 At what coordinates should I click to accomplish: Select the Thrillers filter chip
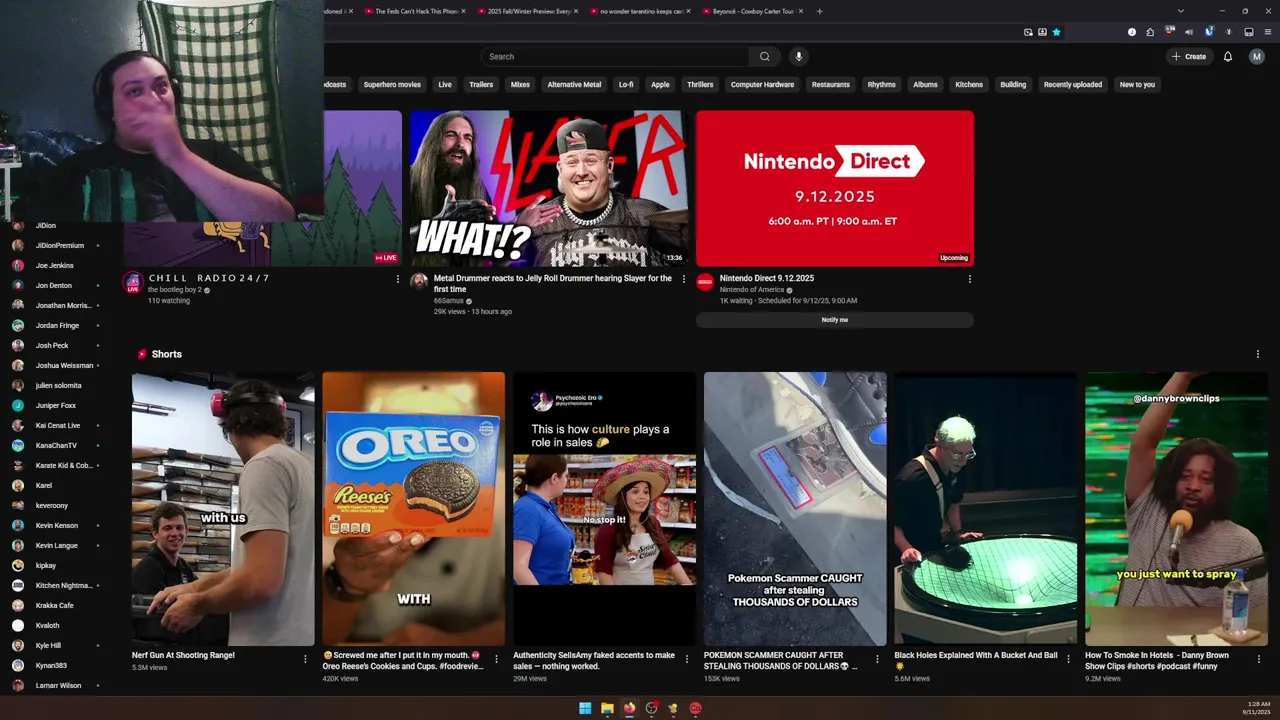700,85
